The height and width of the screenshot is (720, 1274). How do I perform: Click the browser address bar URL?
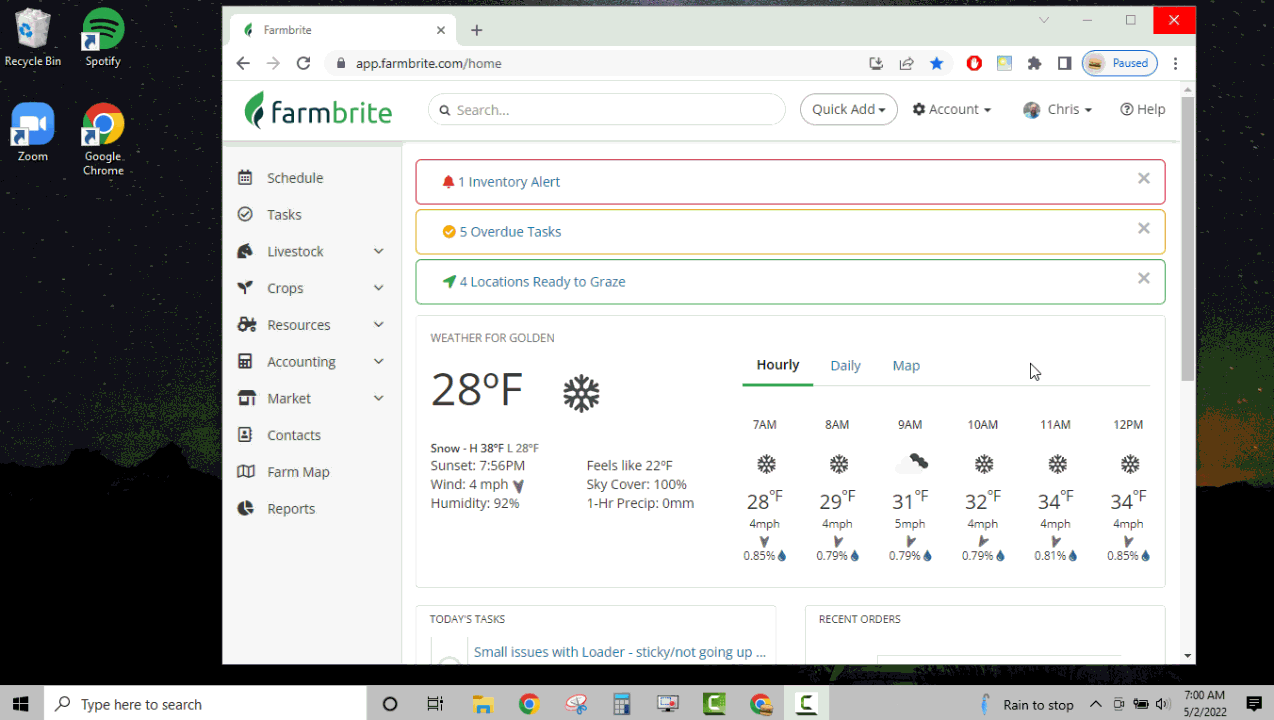tap(429, 63)
